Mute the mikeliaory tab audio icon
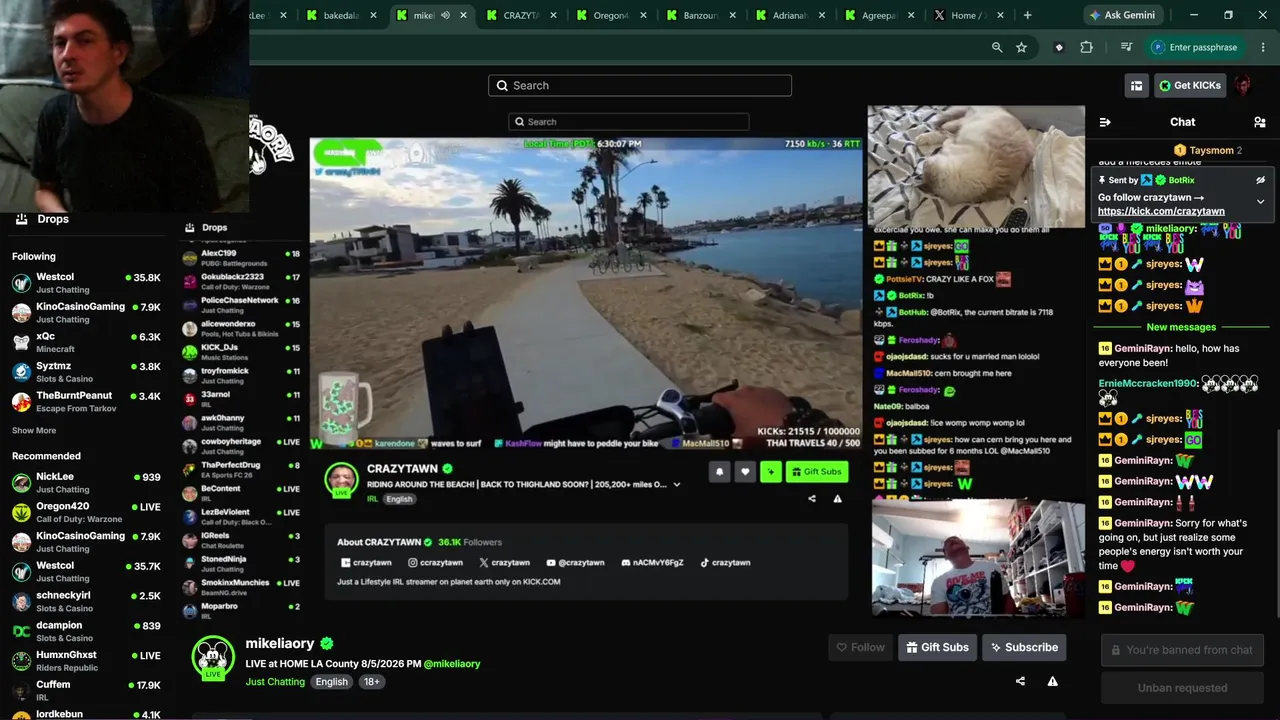 pyautogui.click(x=445, y=15)
